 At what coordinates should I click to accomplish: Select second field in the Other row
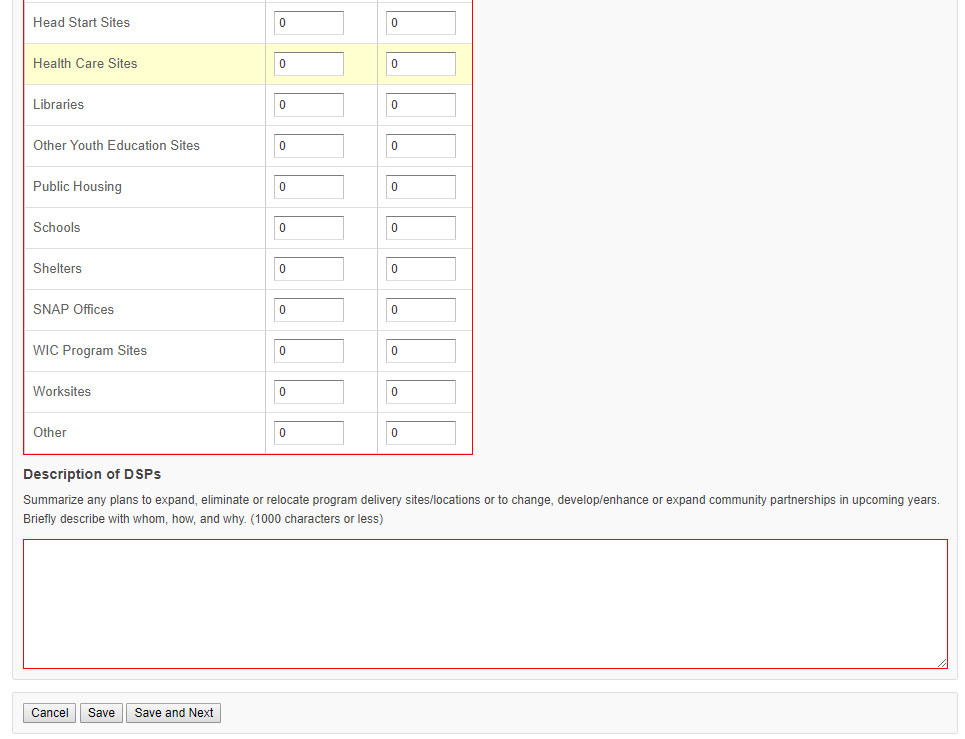(x=421, y=433)
